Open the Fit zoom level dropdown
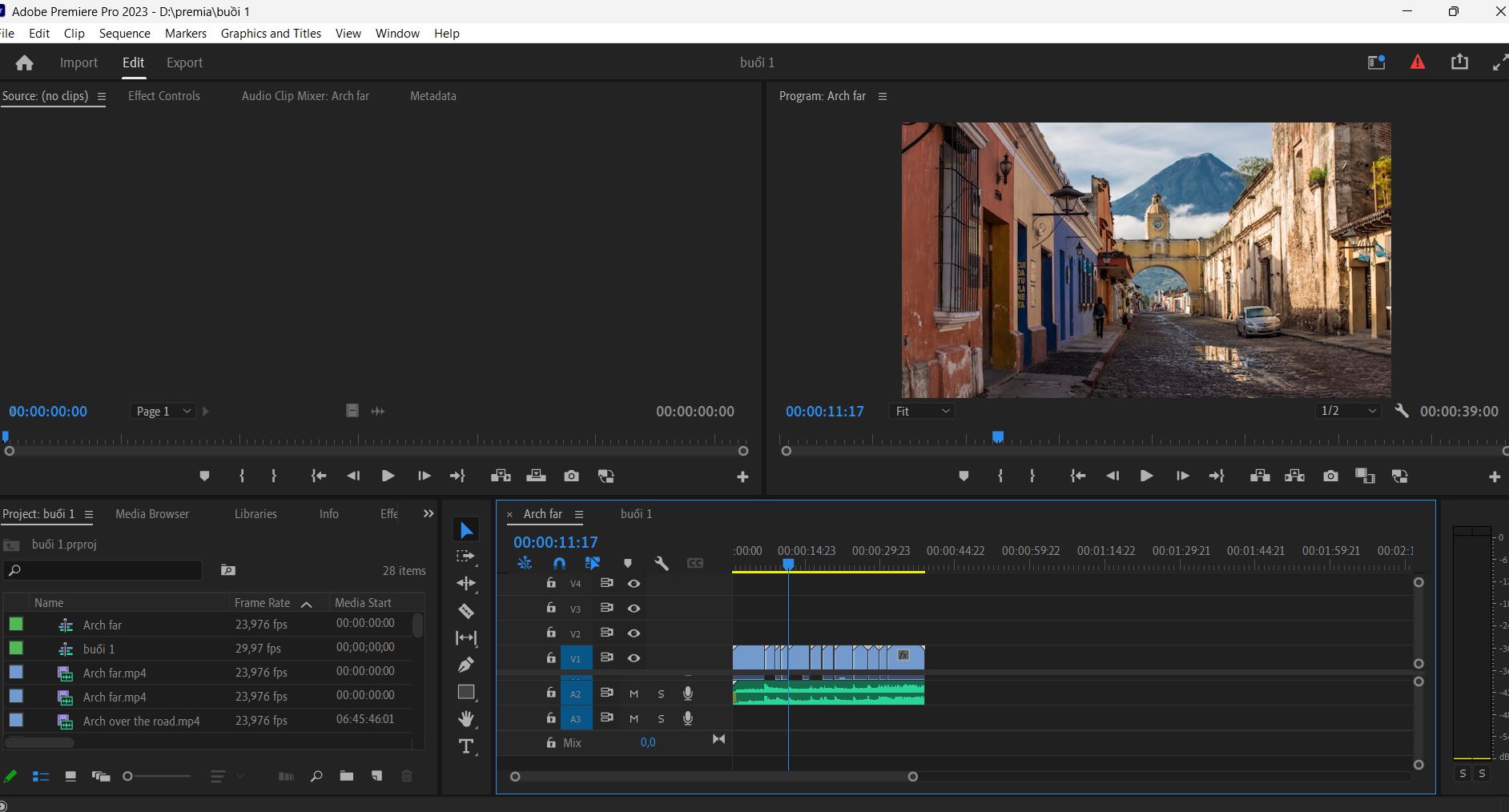Viewport: 1509px width, 812px height. click(921, 411)
